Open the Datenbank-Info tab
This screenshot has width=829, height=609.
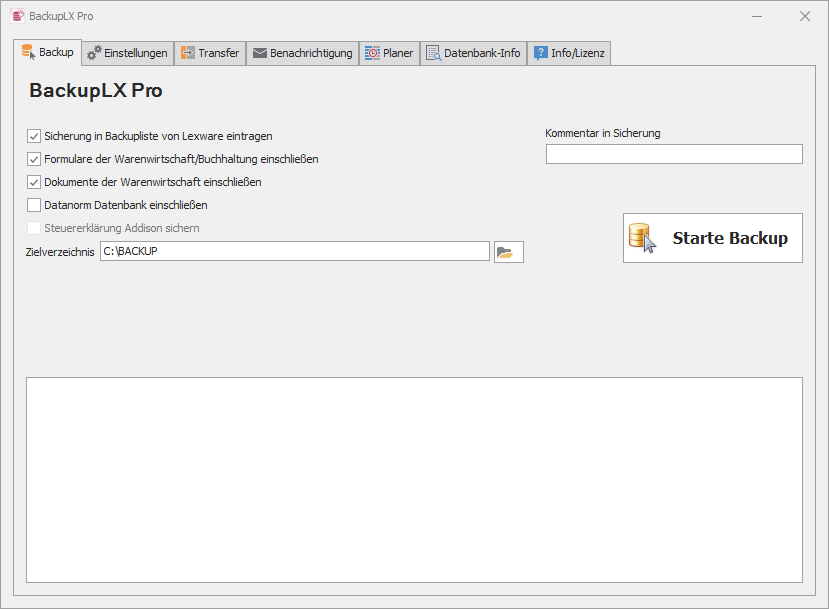tap(474, 53)
